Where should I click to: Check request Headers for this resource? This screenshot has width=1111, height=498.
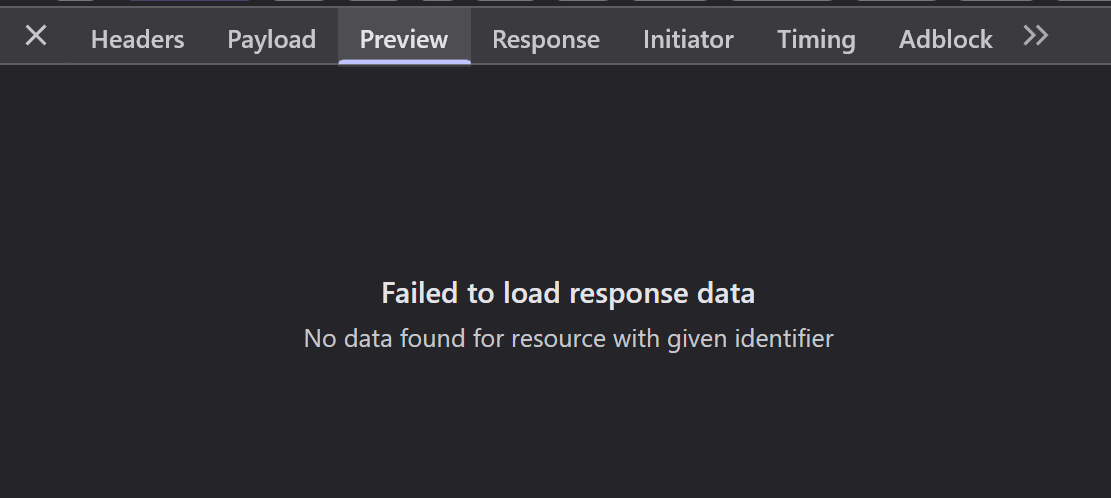137,39
